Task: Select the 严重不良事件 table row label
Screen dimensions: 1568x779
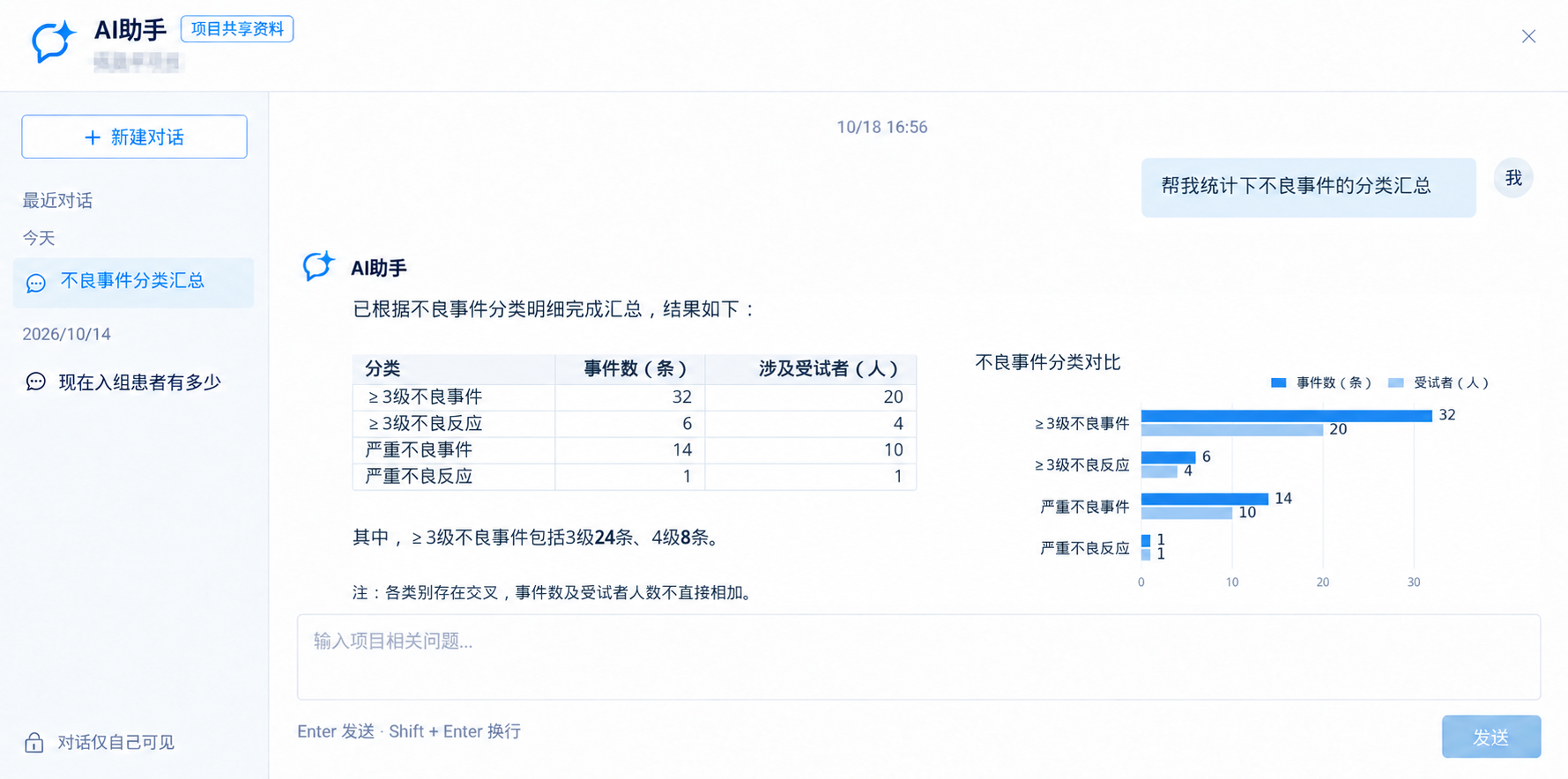Action: (419, 450)
